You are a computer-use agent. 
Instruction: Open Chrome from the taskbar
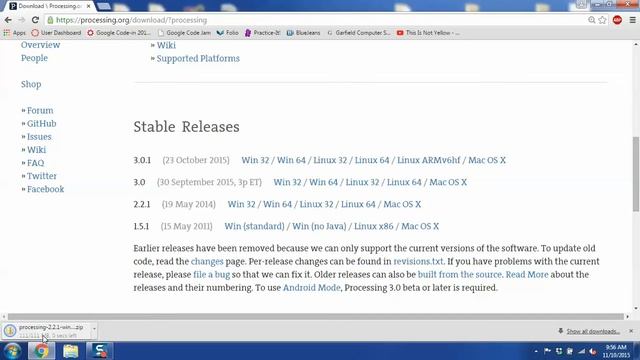41,351
